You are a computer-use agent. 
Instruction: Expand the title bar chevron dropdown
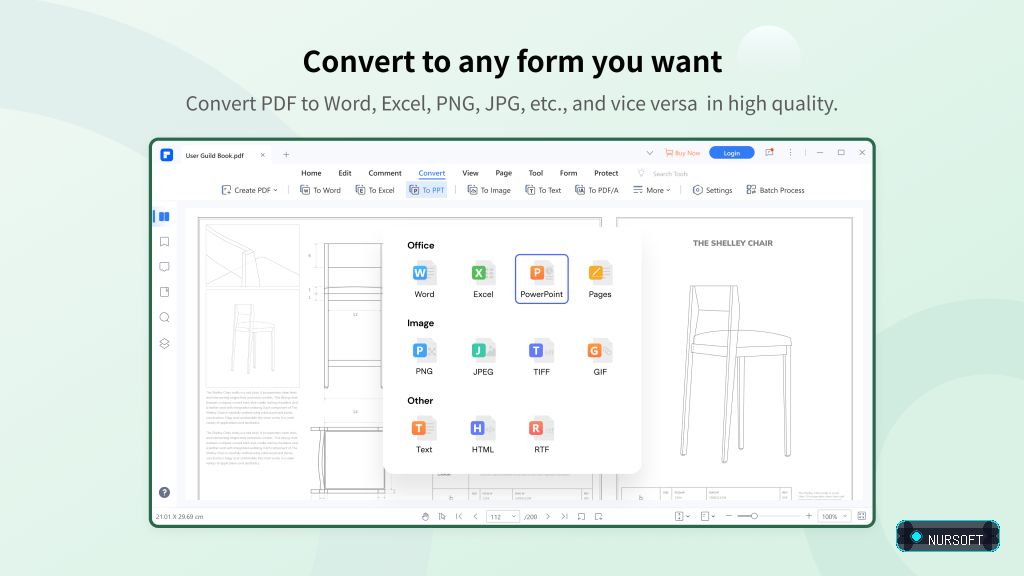(650, 153)
